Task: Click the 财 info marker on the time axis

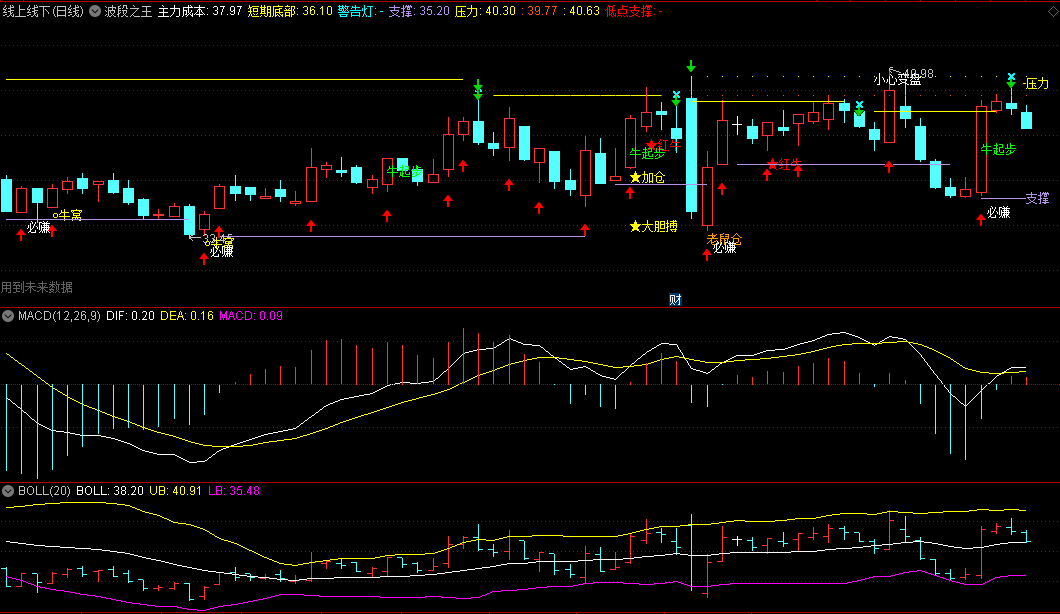Action: click(675, 300)
